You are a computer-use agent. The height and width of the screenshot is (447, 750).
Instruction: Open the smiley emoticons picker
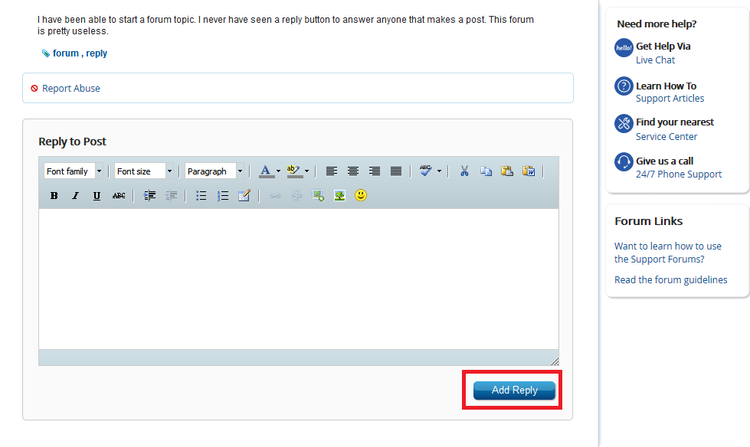[x=361, y=195]
